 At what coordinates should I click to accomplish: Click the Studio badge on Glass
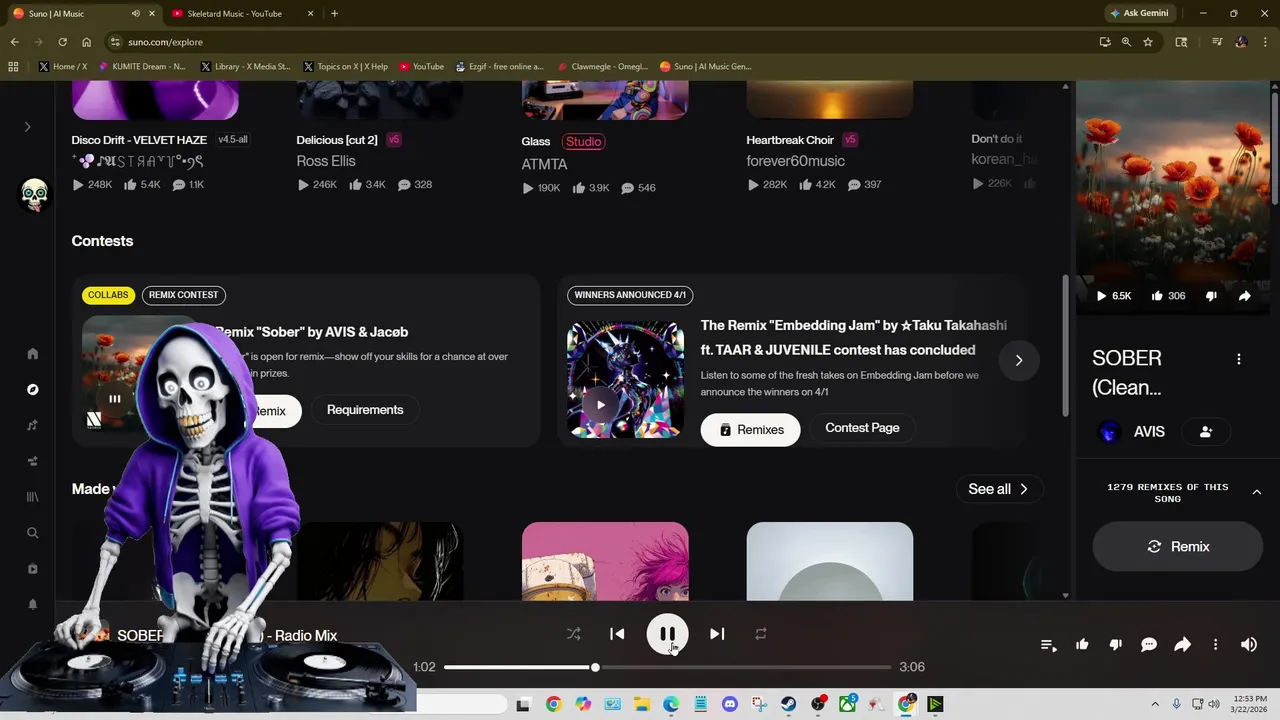[583, 141]
